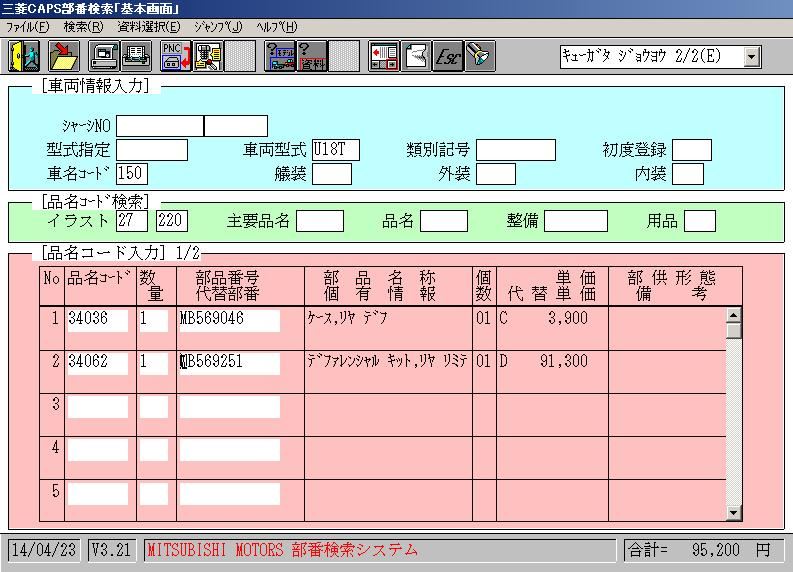Click the 品名 input field in green panel

pyautogui.click(x=444, y=221)
